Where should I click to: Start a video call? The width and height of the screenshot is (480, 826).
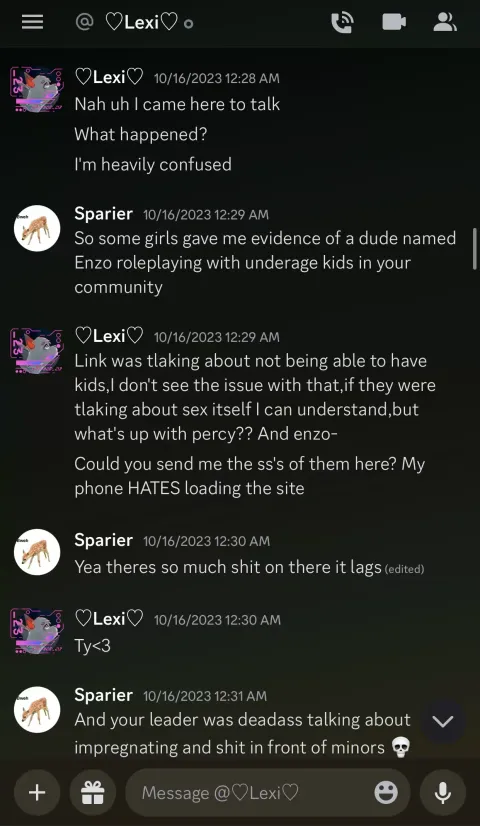(x=394, y=22)
